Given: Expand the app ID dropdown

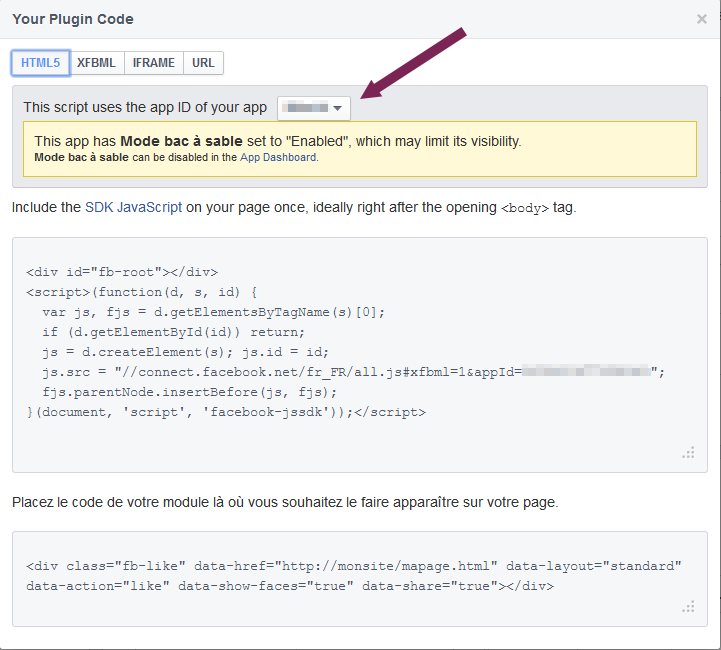Looking at the screenshot, I should click(x=314, y=108).
